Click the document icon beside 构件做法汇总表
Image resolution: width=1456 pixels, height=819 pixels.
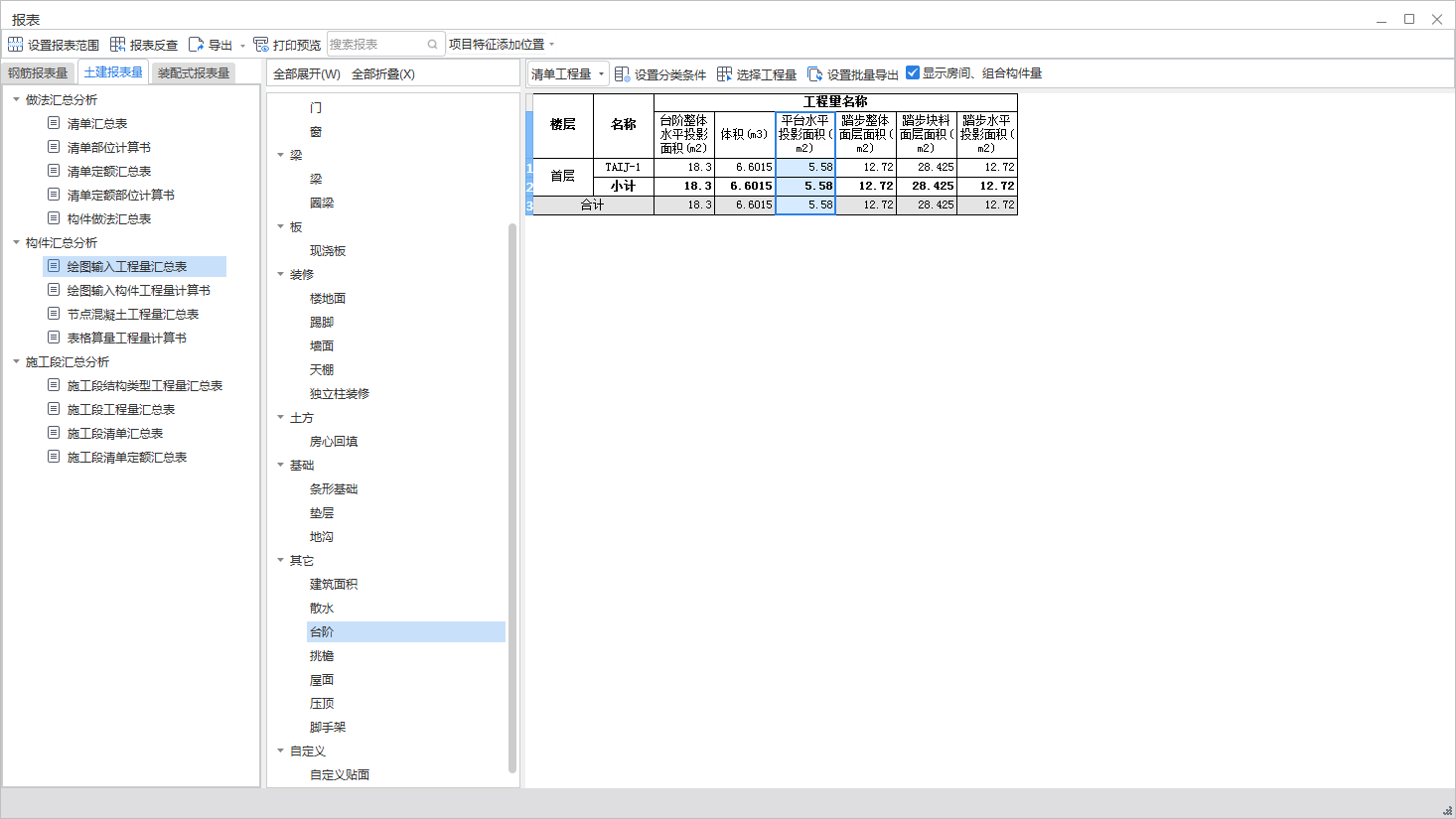[x=55, y=218]
